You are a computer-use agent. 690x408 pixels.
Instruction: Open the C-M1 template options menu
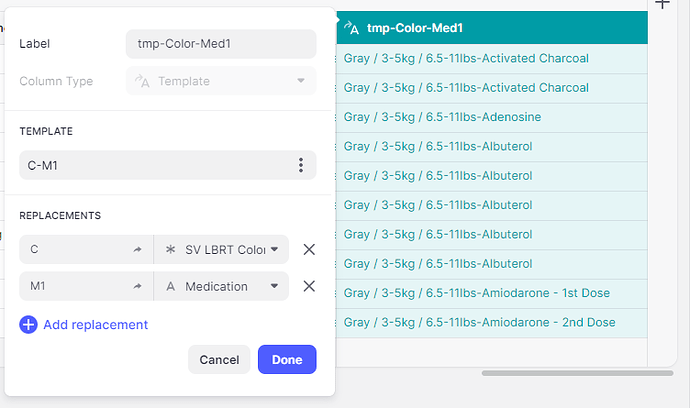[301, 165]
